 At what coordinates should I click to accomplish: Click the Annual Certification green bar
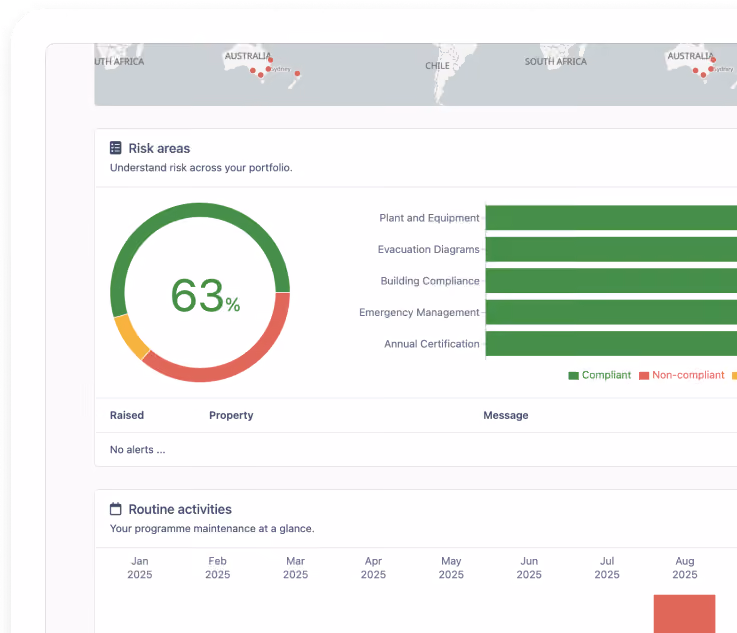click(x=611, y=344)
